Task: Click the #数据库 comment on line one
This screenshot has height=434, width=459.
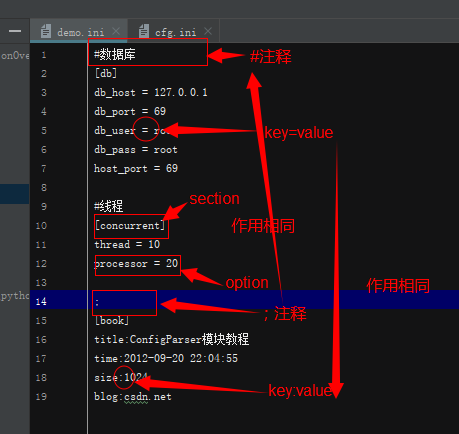Action: (115, 54)
